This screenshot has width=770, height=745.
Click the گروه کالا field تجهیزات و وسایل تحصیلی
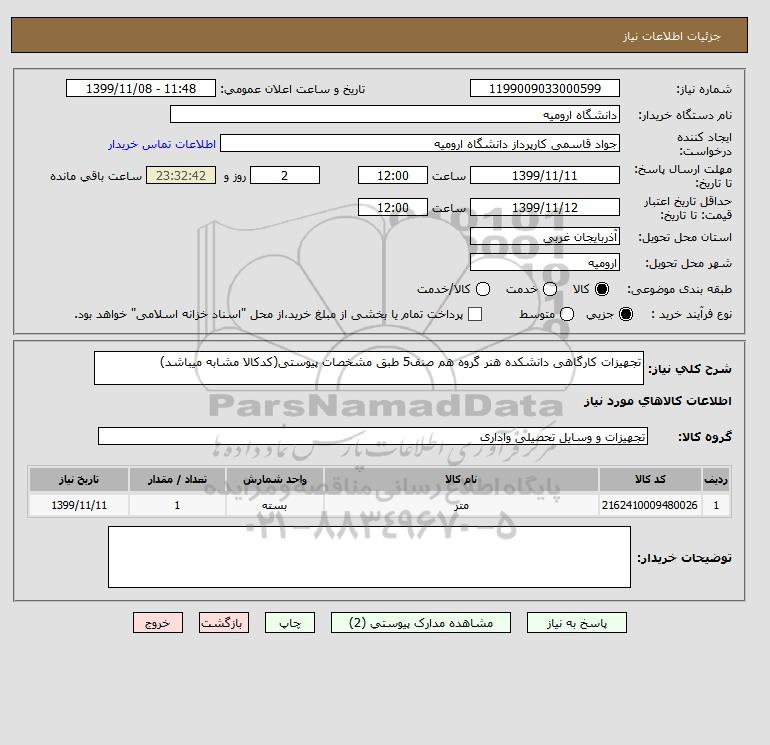(373, 436)
